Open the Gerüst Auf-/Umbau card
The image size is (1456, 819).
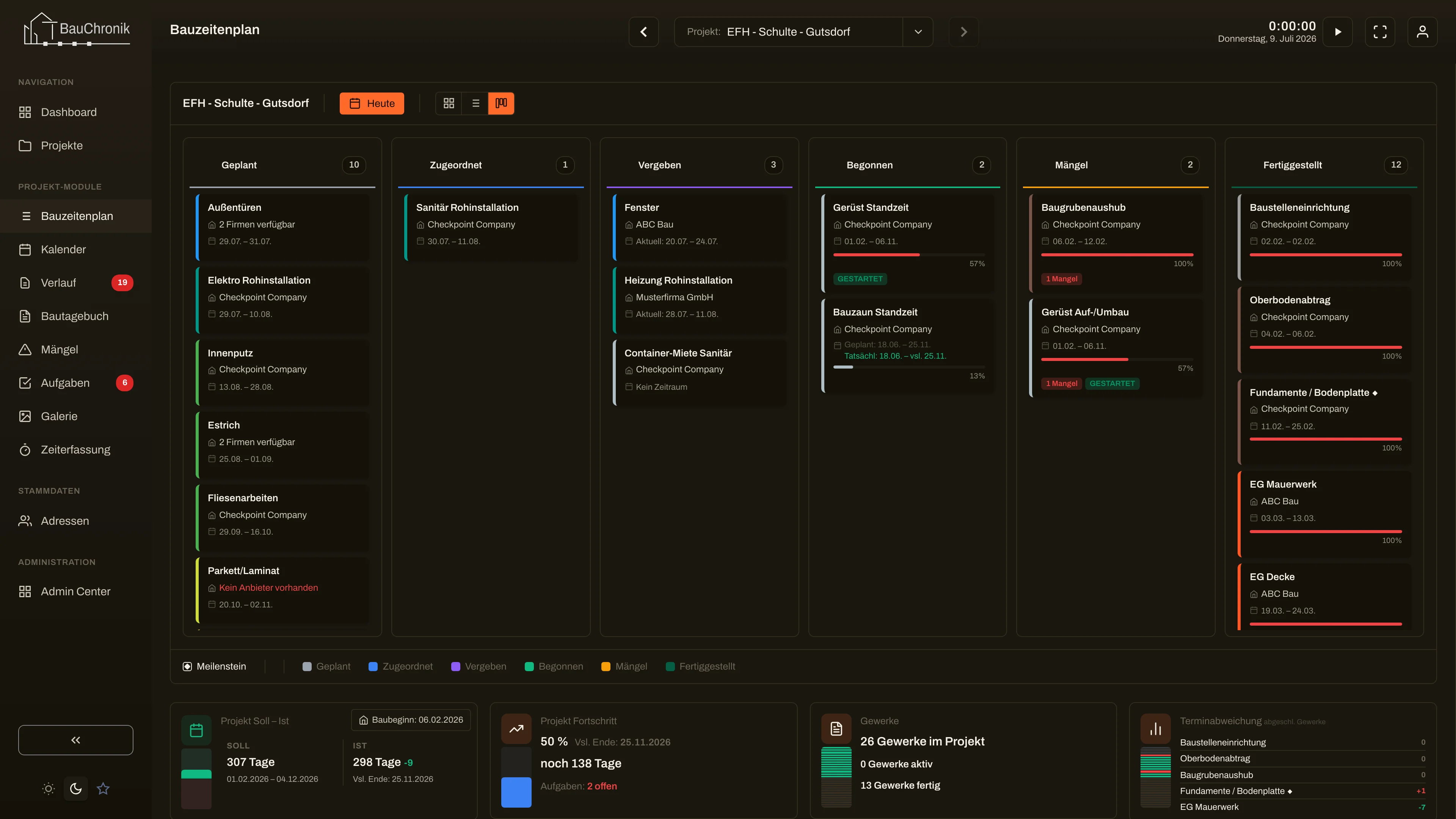coord(1116,348)
